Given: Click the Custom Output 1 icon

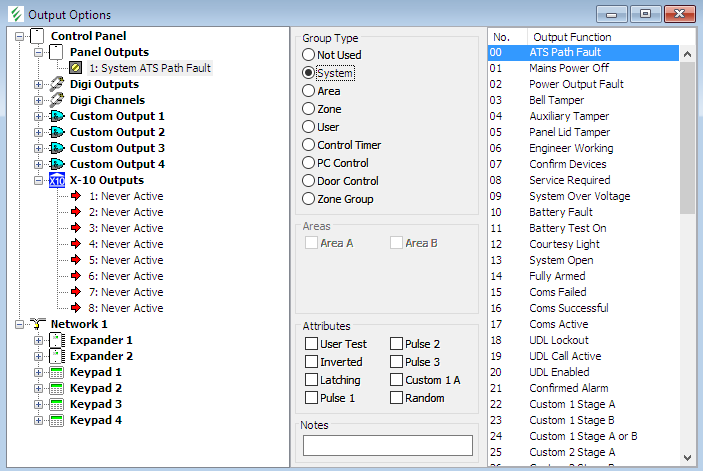Looking at the screenshot, I should coord(57,116).
